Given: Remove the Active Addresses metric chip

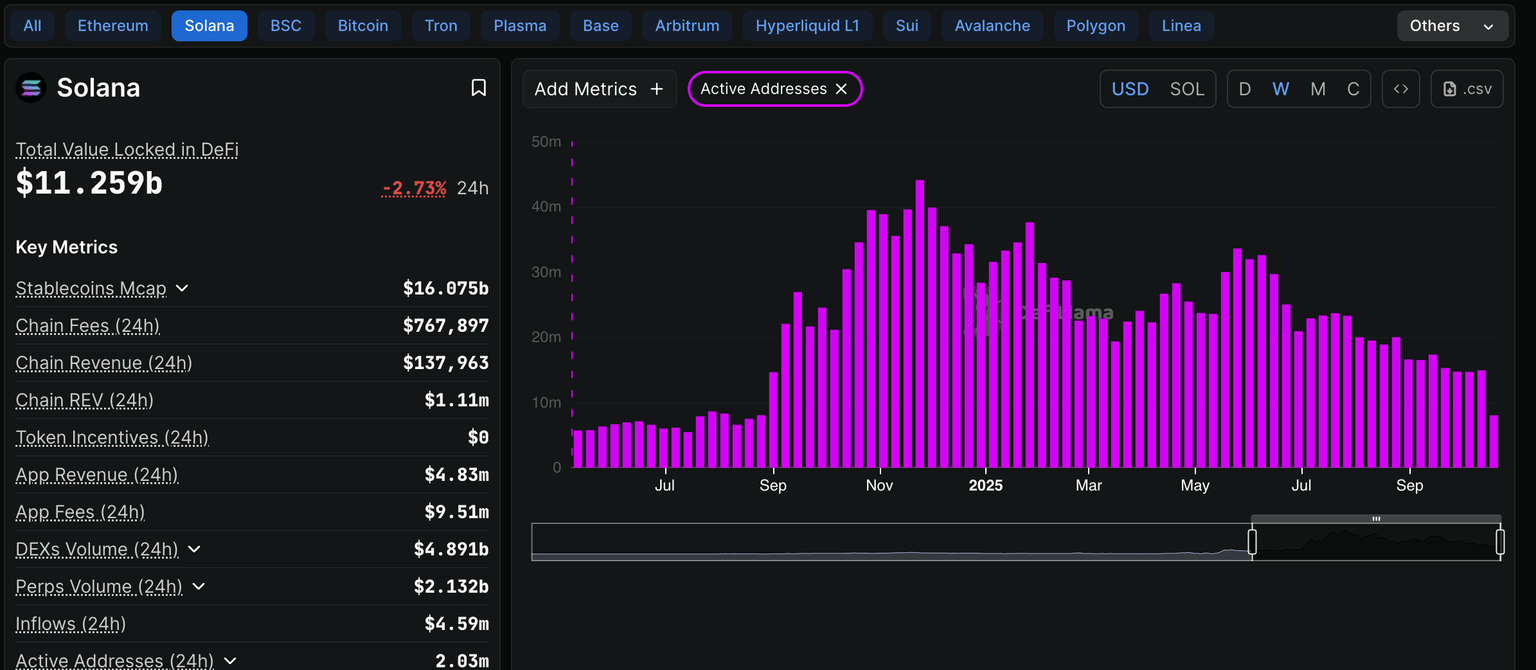Looking at the screenshot, I should click(x=841, y=89).
